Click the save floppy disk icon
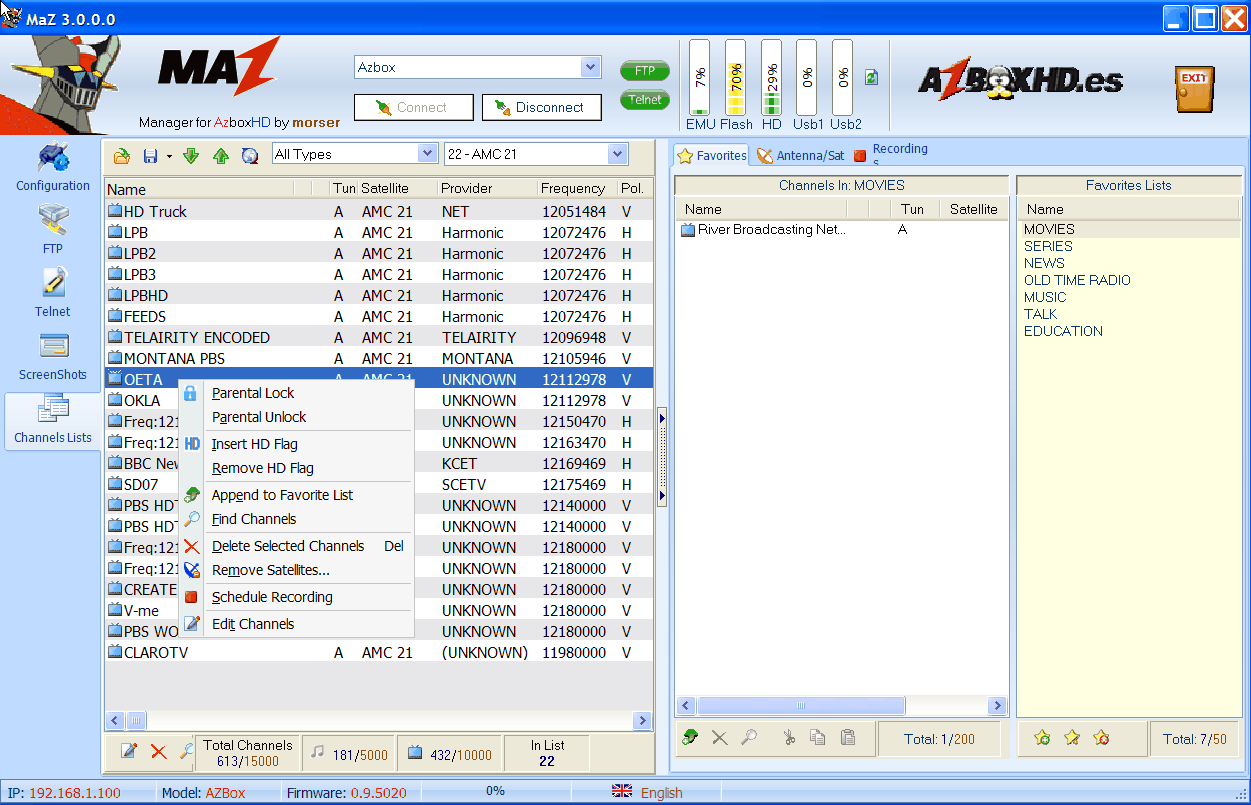The image size is (1251, 805). pyautogui.click(x=151, y=155)
